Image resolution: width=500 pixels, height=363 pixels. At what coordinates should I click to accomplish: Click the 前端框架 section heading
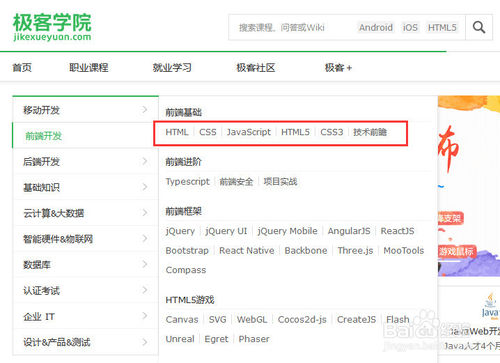pos(184,211)
